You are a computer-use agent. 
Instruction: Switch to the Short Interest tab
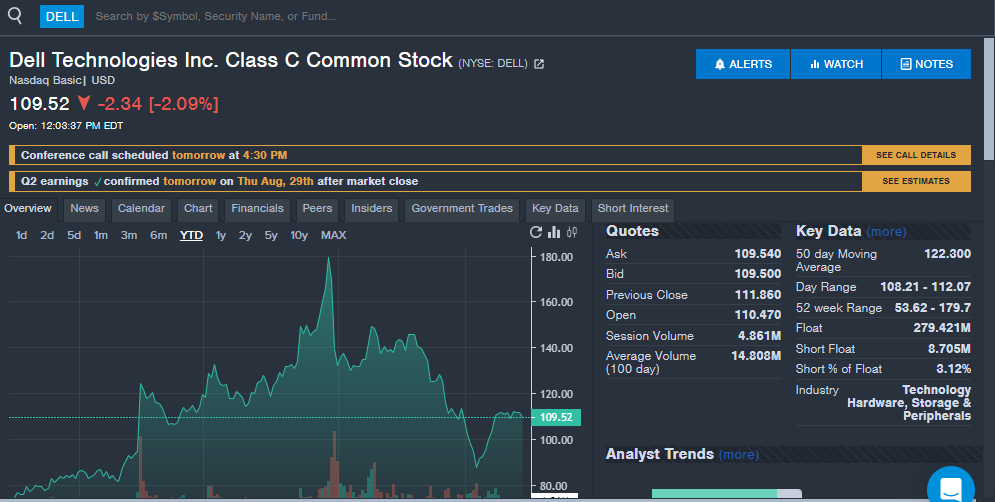point(633,209)
